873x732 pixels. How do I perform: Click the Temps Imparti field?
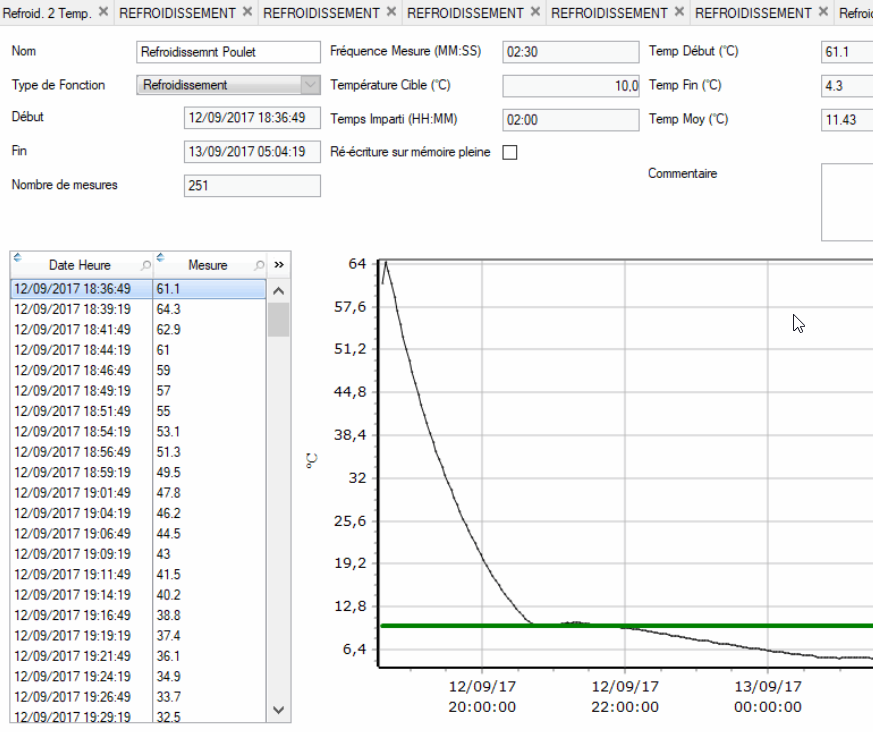[570, 120]
